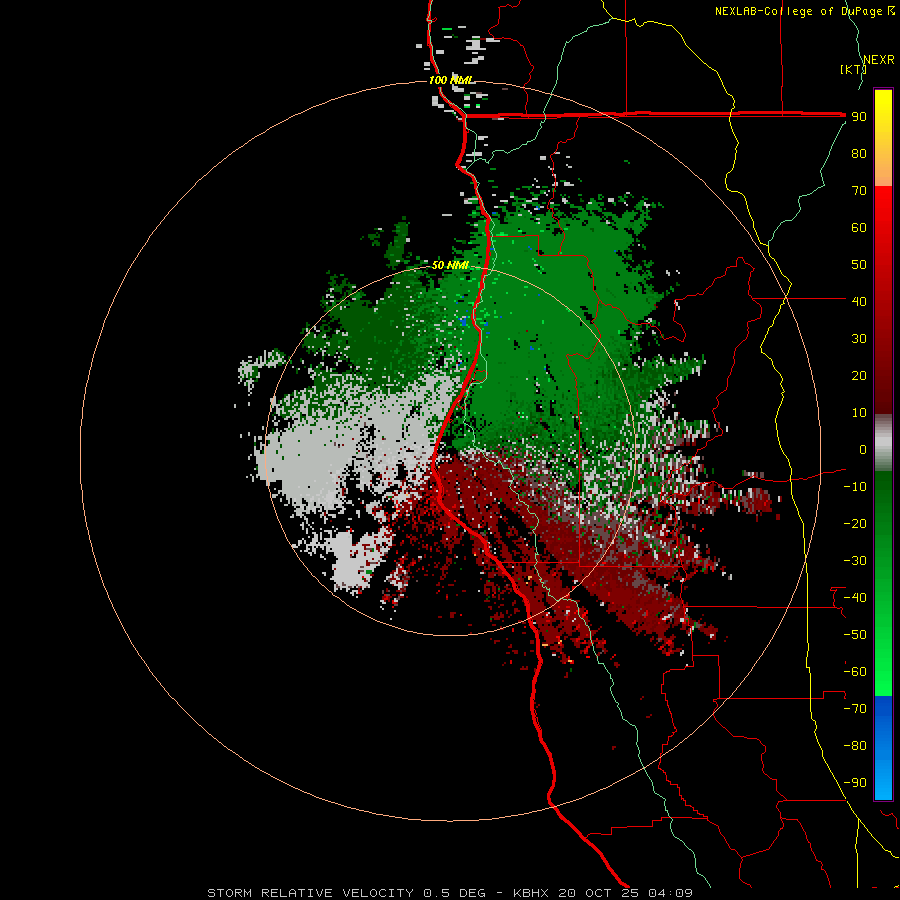Screen dimensions: 900x900
Task: Click the 0.5 DEG elevation text
Action: point(455,893)
